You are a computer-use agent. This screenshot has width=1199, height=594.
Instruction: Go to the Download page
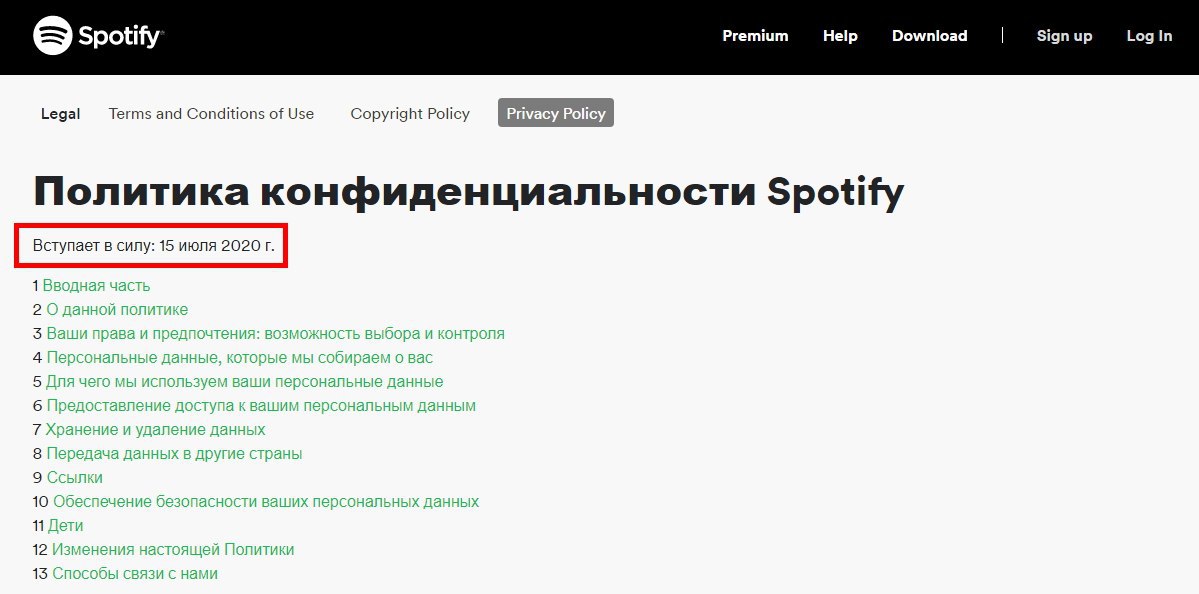929,36
